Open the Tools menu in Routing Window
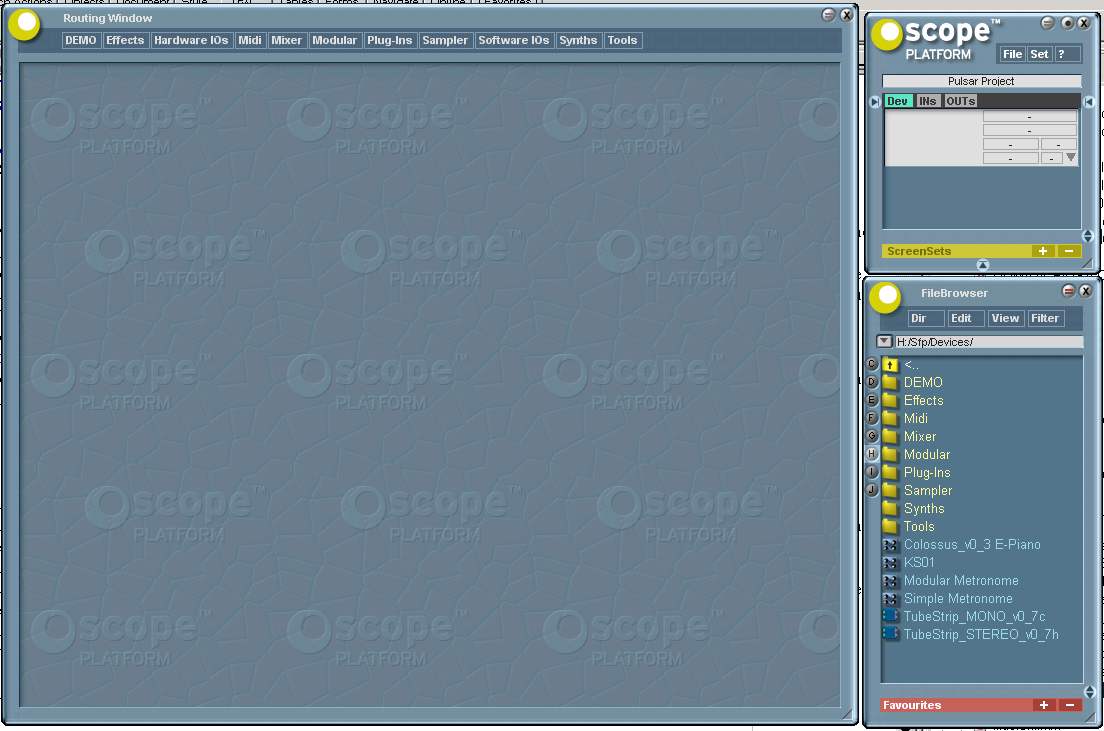 point(622,40)
